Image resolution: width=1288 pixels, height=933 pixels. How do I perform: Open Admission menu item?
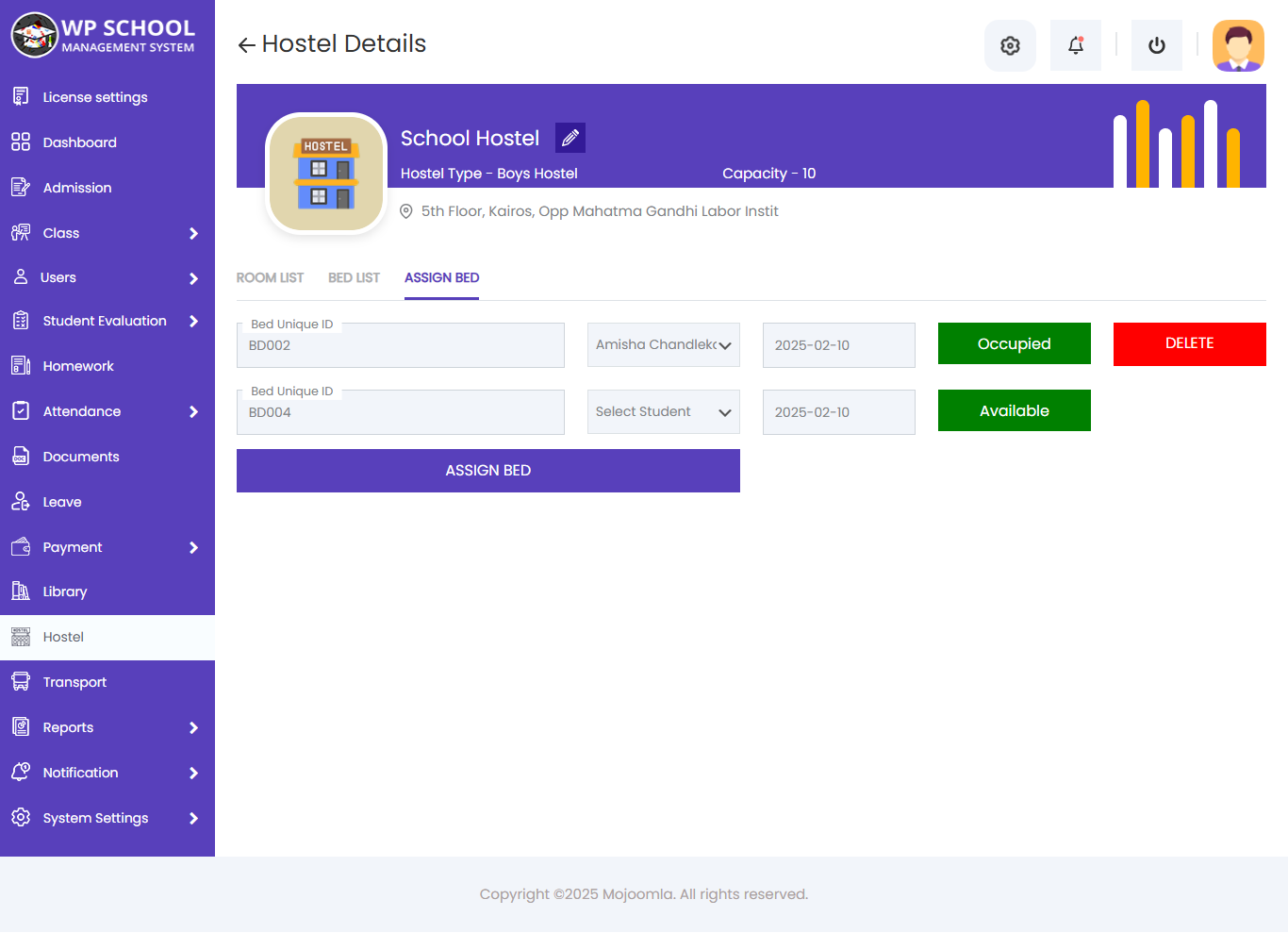(x=107, y=188)
